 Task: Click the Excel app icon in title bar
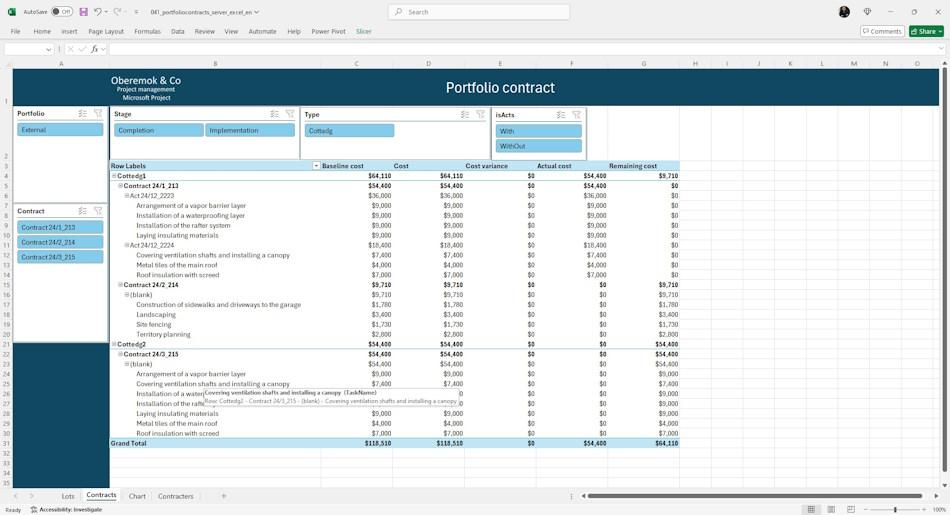pyautogui.click(x=12, y=12)
